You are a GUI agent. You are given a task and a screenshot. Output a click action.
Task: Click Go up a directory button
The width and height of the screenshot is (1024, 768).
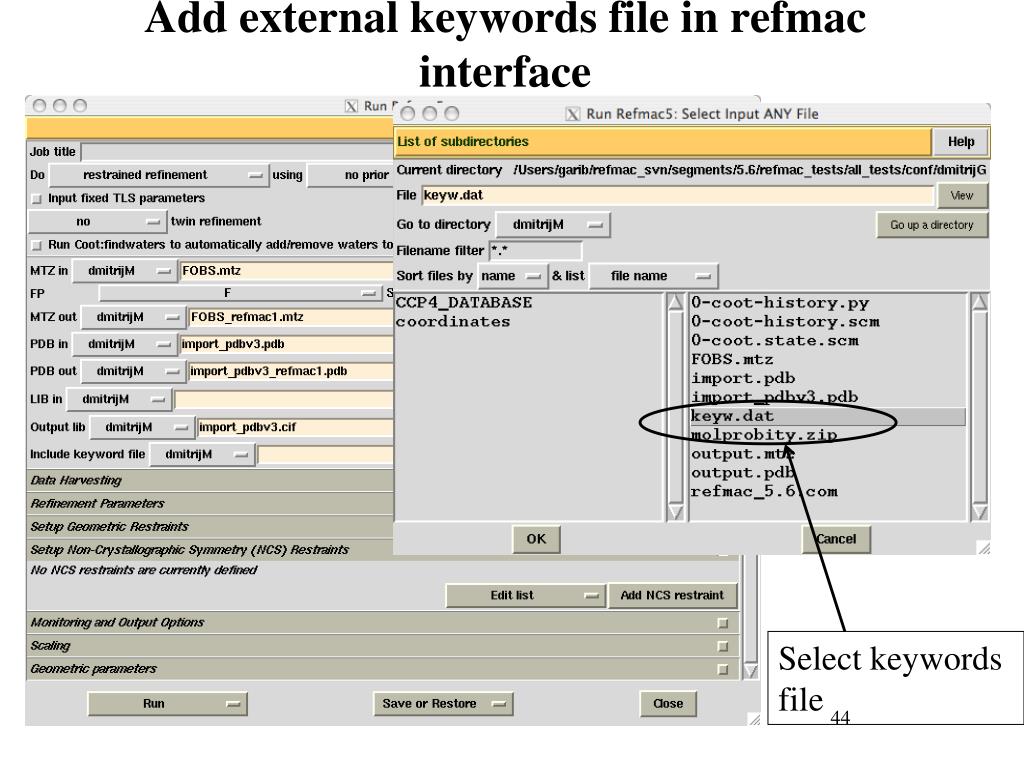[x=932, y=225]
